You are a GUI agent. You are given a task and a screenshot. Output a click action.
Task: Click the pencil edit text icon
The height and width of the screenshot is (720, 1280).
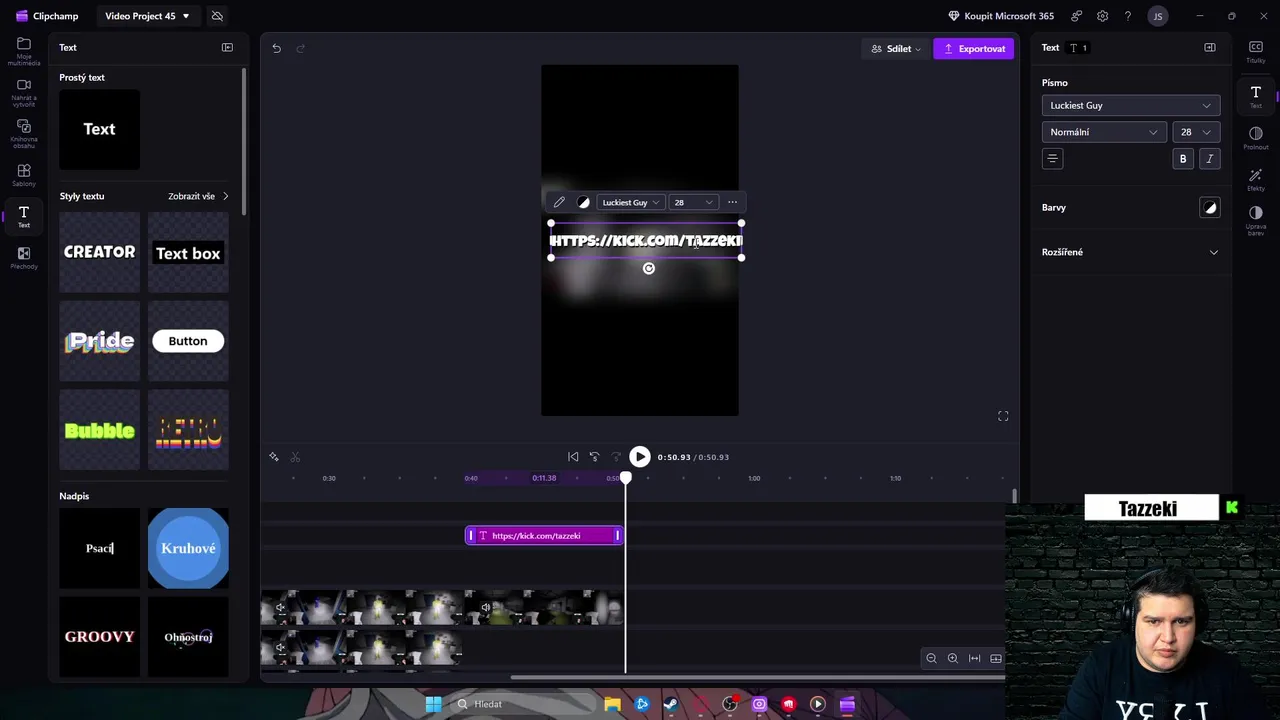pos(559,202)
